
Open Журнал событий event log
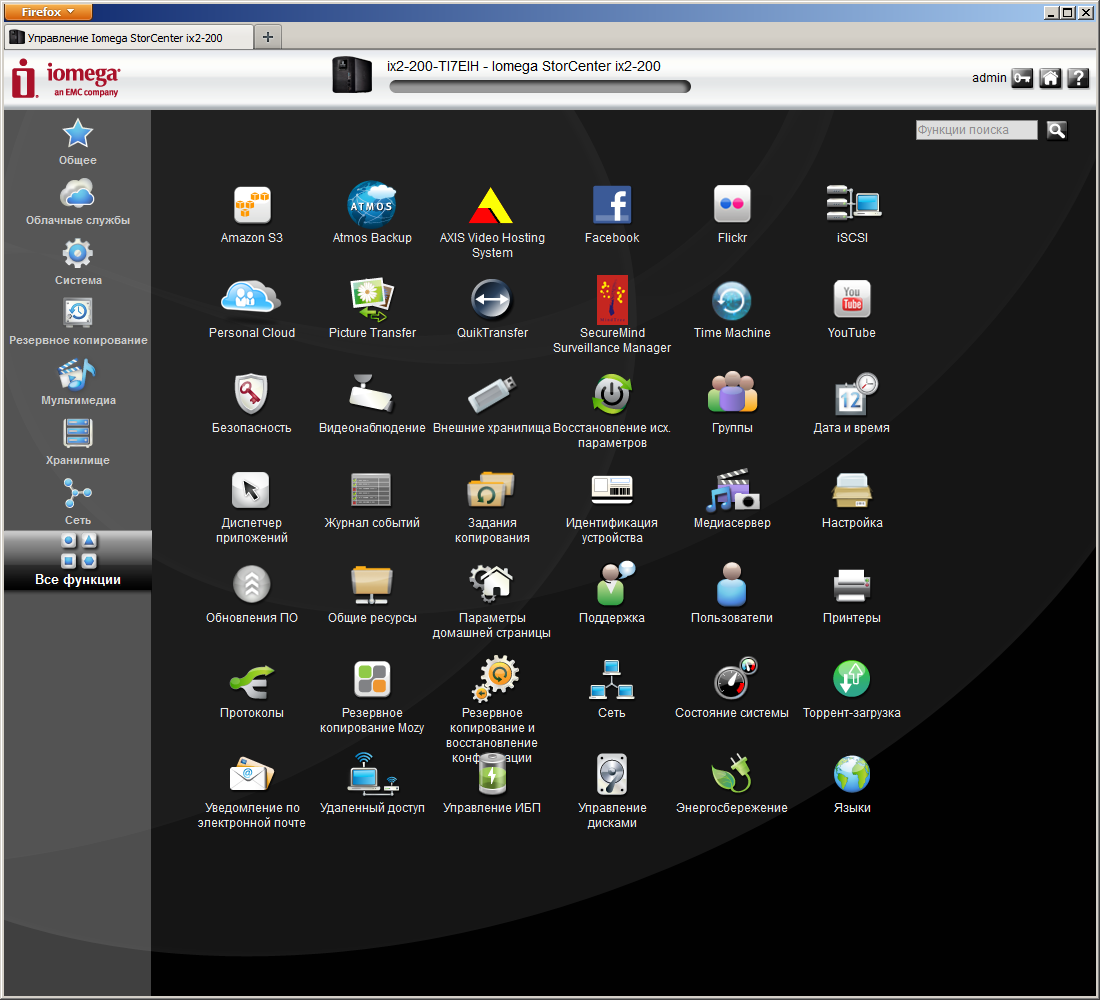pyautogui.click(x=371, y=490)
